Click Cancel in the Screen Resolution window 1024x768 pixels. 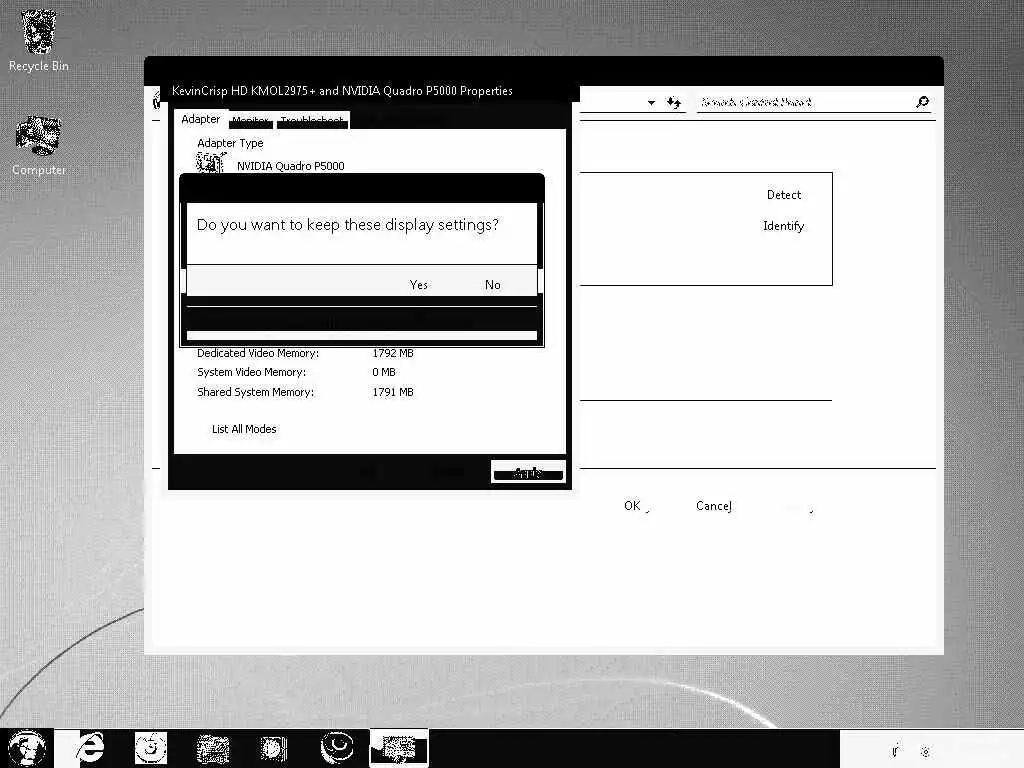(x=714, y=506)
